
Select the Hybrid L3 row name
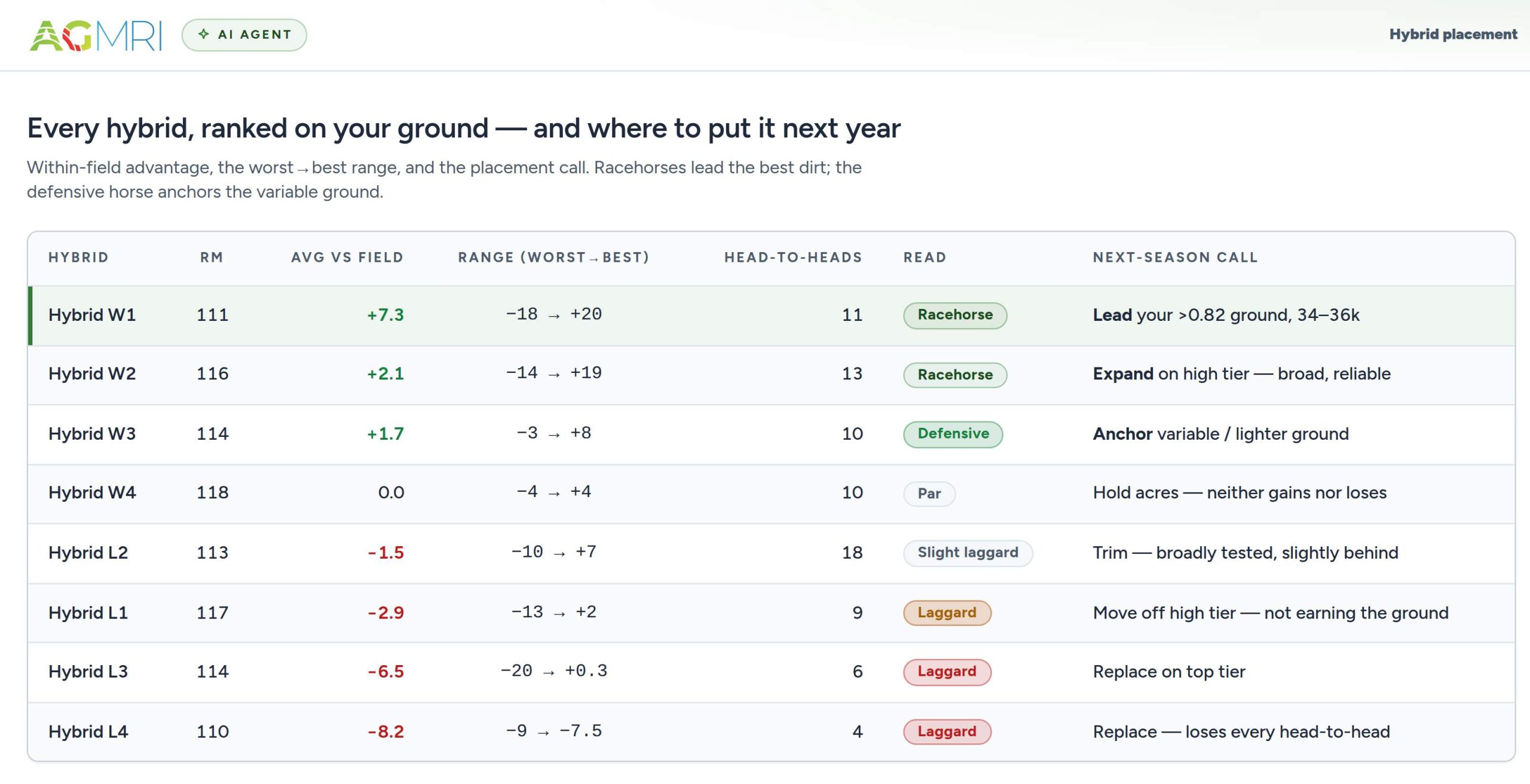(88, 672)
